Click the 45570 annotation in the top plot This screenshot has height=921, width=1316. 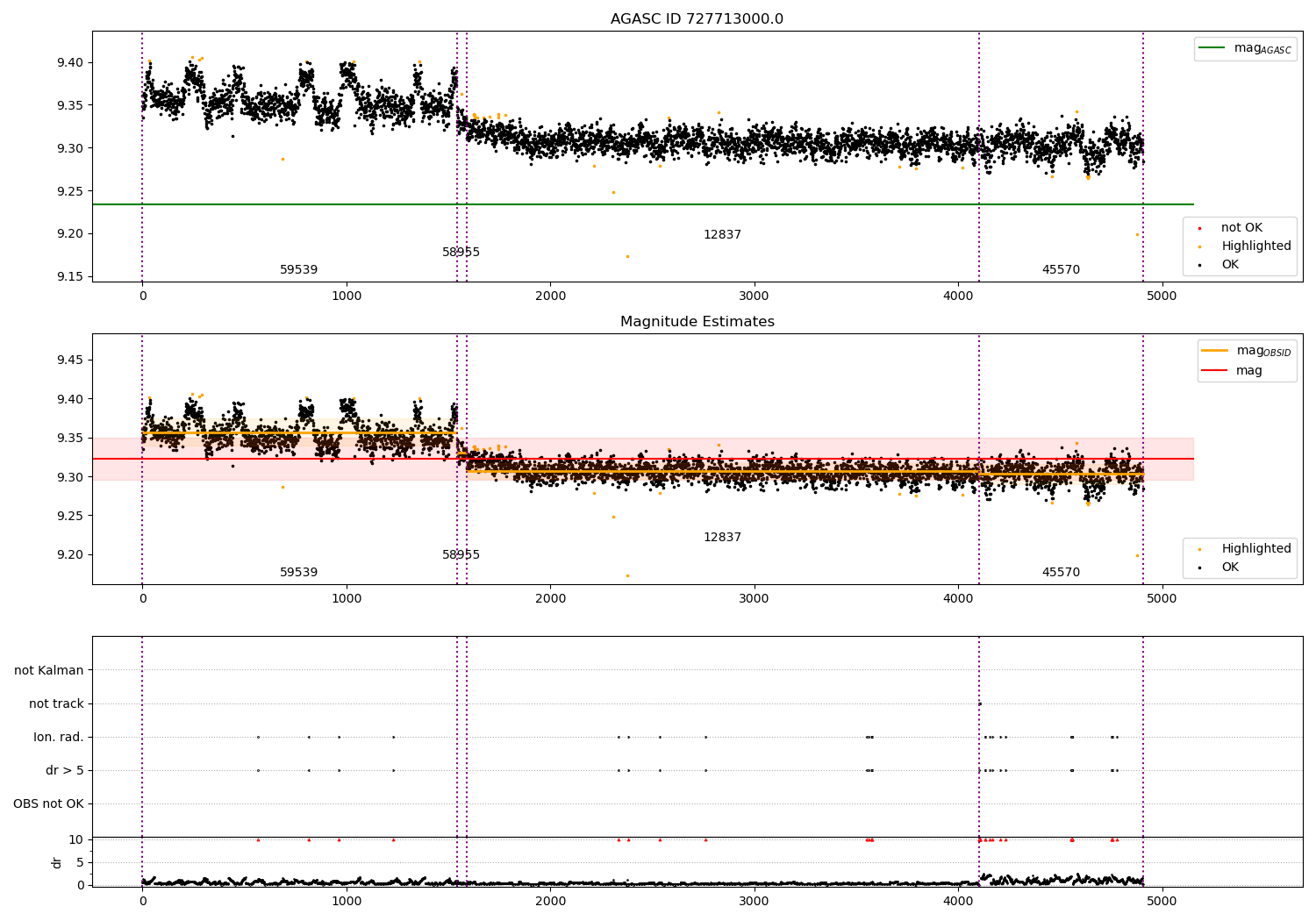(x=1061, y=270)
